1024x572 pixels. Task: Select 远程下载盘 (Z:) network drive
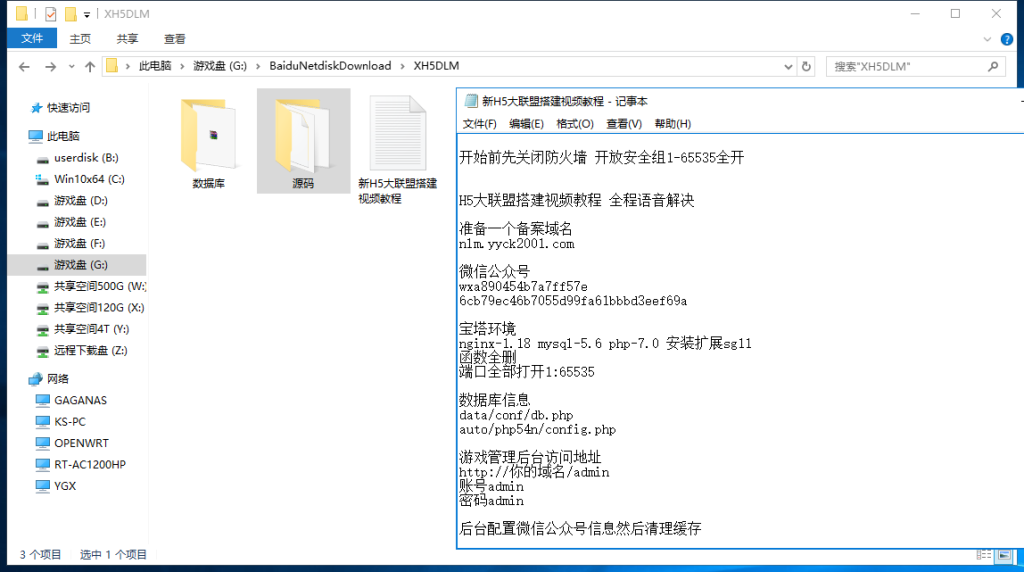click(91, 351)
